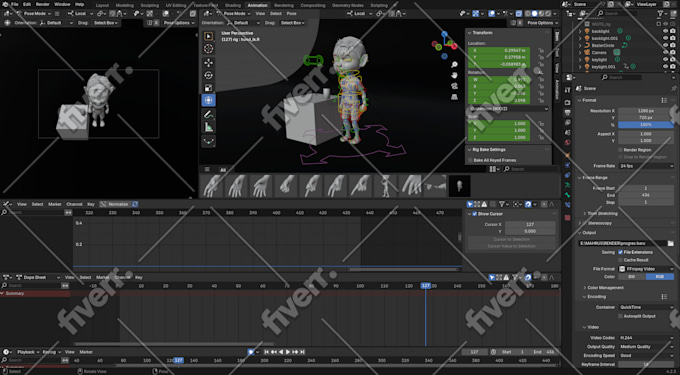
Task: Toggle the File Extensions checkbox
Action: 620,252
